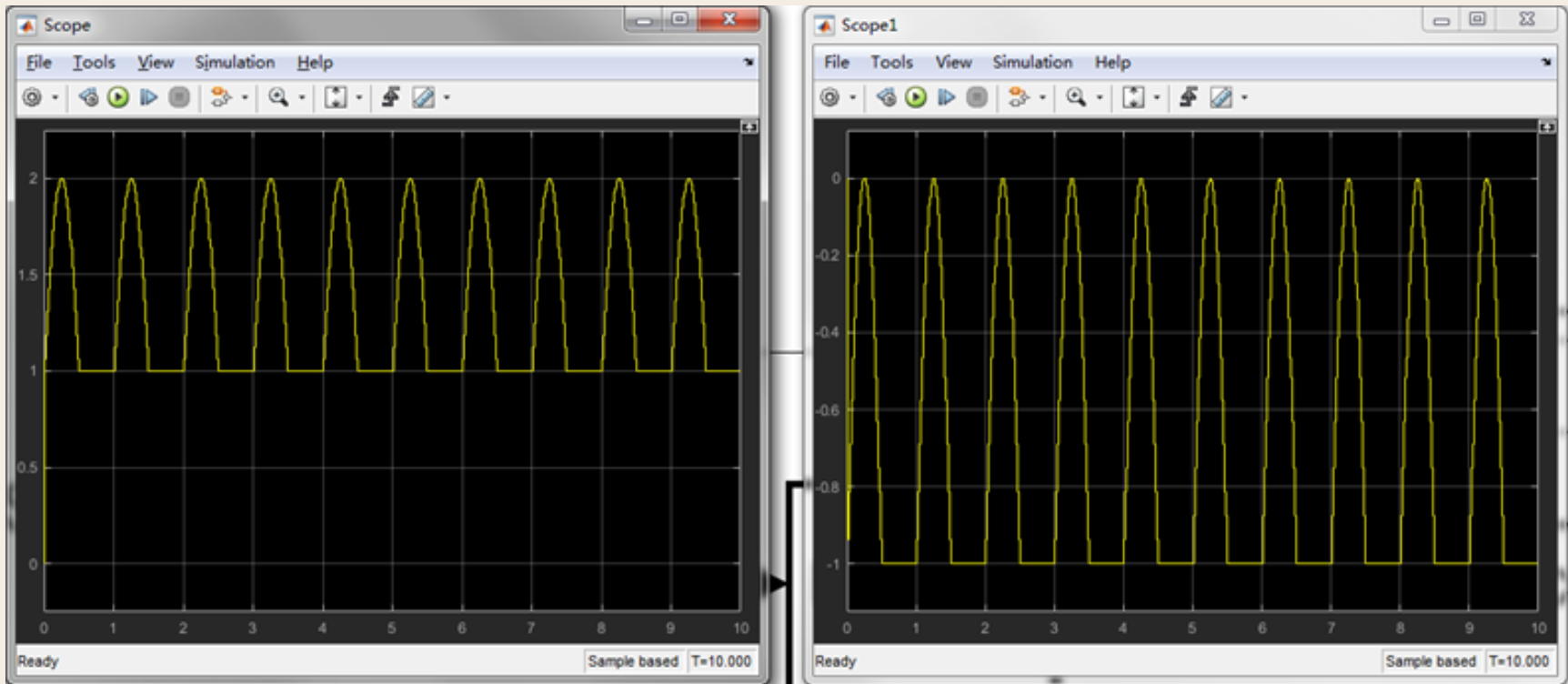Screen dimensions: 1568x684
Task: Open zoom options dropdown in Scope window
Action: pyautogui.click(x=302, y=97)
